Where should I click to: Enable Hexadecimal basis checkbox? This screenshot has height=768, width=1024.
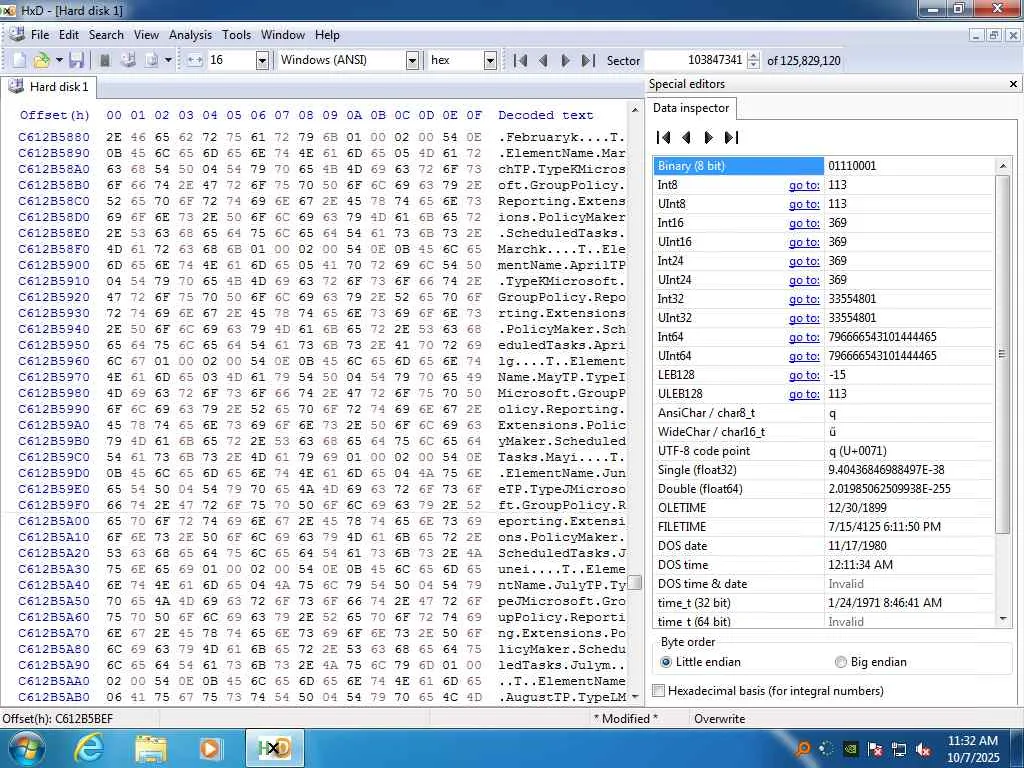click(x=659, y=690)
